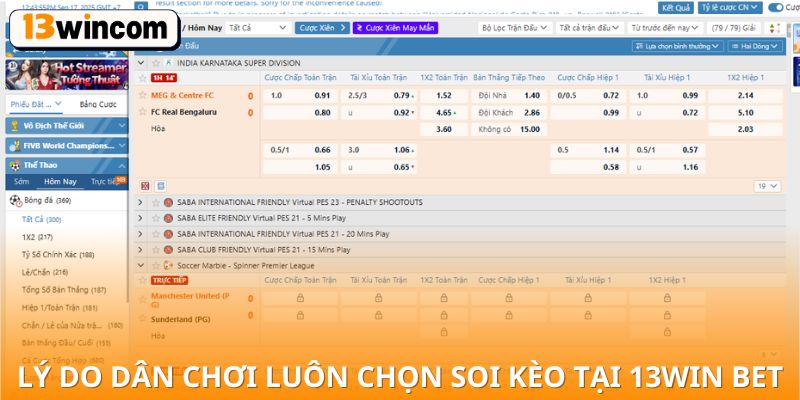Select Tỷ Số Chính Xác market filter
The height and width of the screenshot is (400, 800).
pyautogui.click(x=58, y=255)
